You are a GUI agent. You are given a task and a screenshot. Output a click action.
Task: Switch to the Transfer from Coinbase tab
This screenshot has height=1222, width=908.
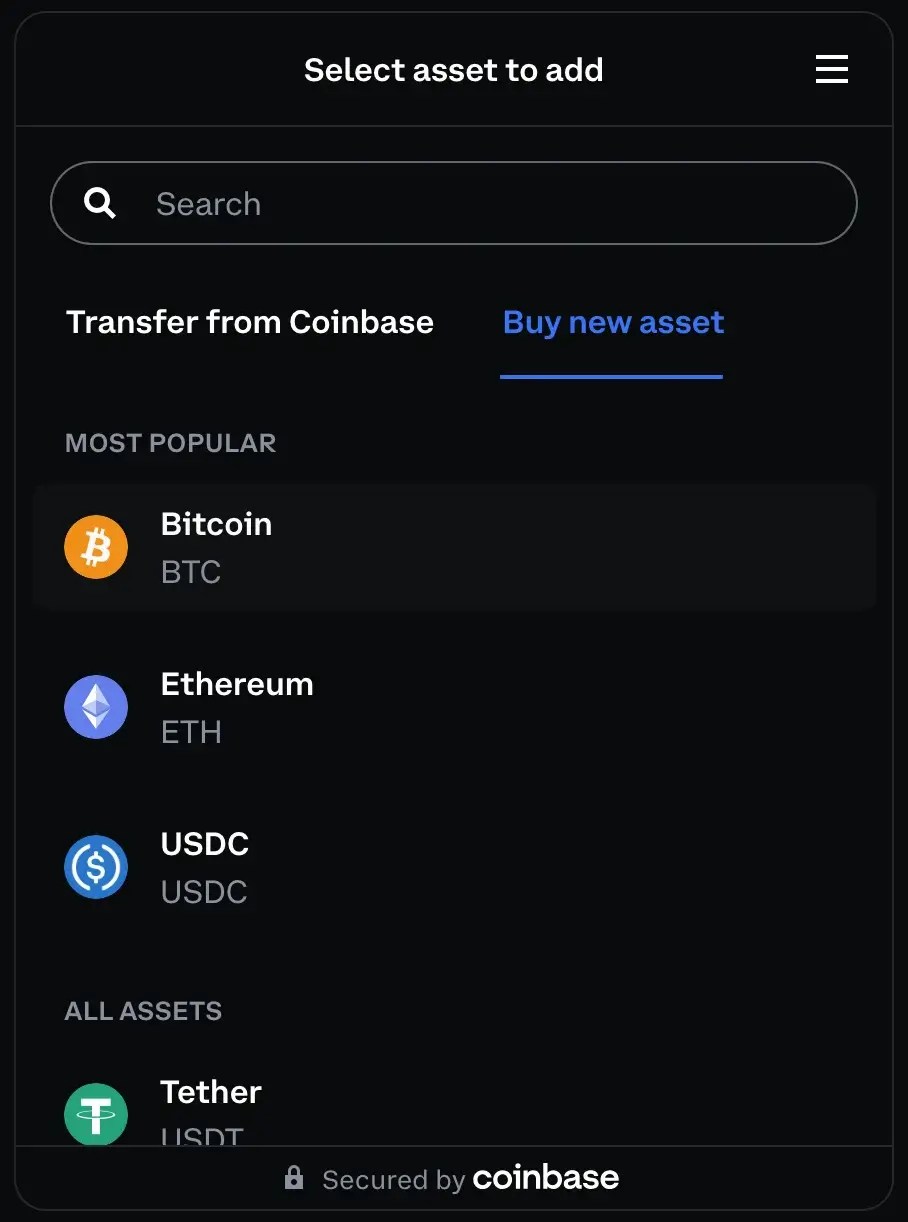(x=249, y=321)
